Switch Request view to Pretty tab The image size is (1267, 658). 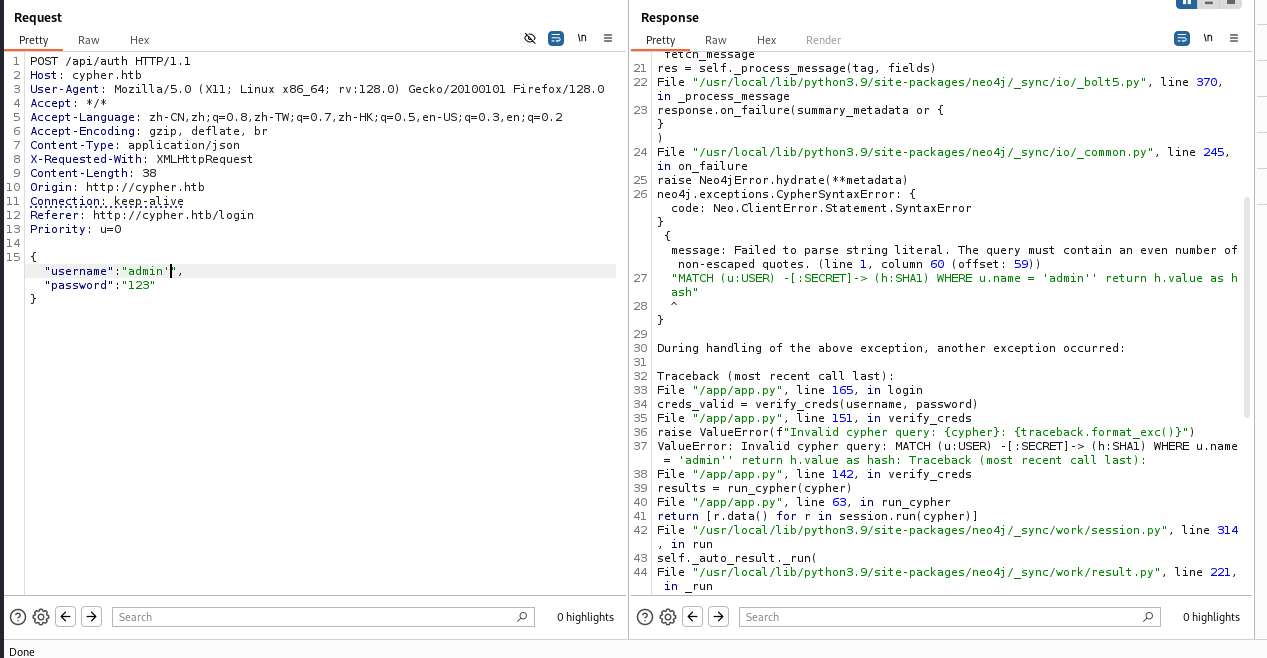(33, 40)
